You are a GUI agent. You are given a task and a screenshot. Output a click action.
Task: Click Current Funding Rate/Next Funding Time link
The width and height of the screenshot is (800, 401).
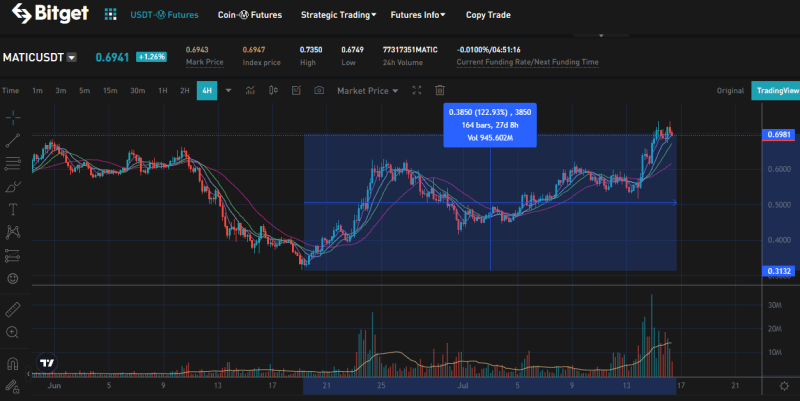(528, 62)
